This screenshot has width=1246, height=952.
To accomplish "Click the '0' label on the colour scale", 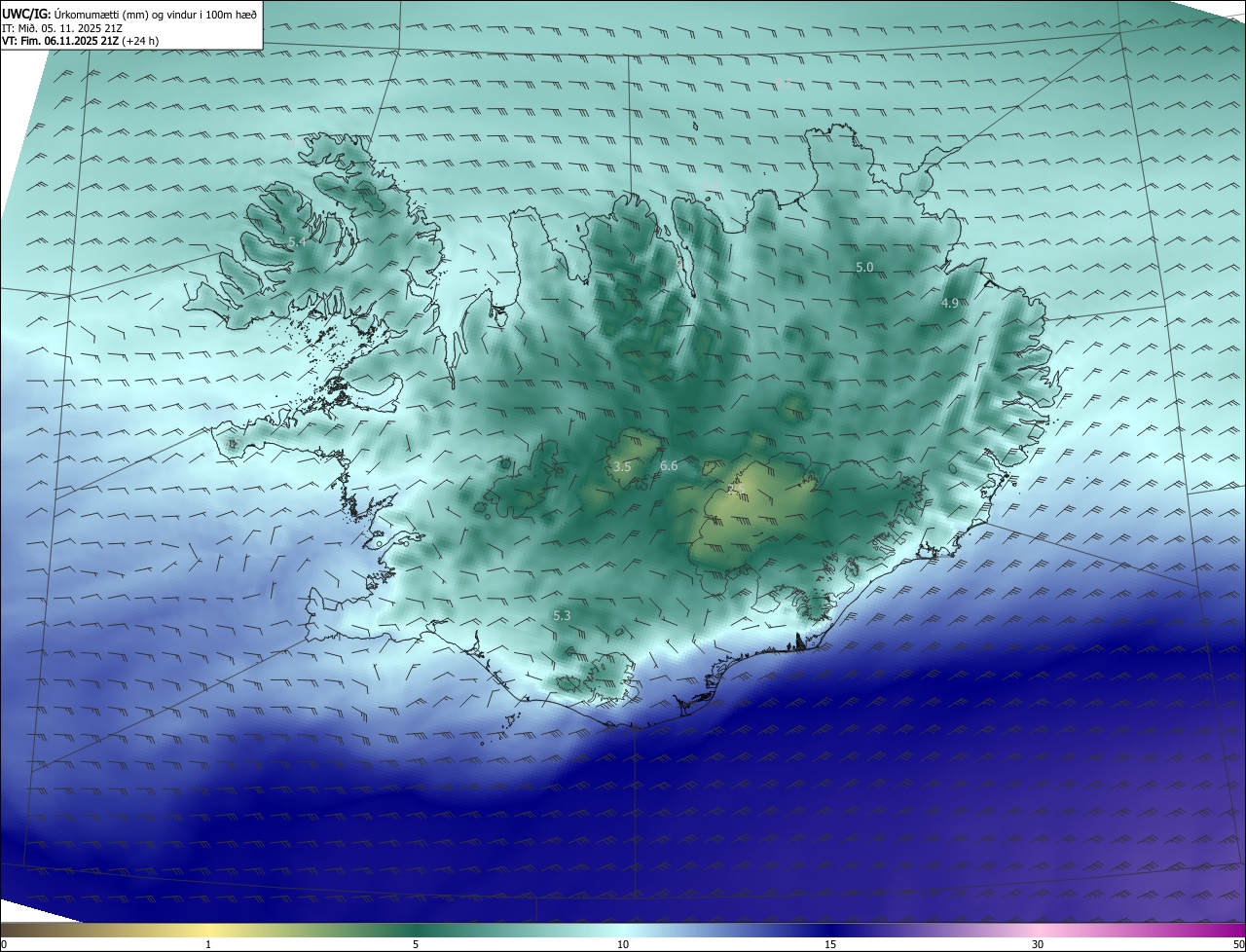I will 4,944.
